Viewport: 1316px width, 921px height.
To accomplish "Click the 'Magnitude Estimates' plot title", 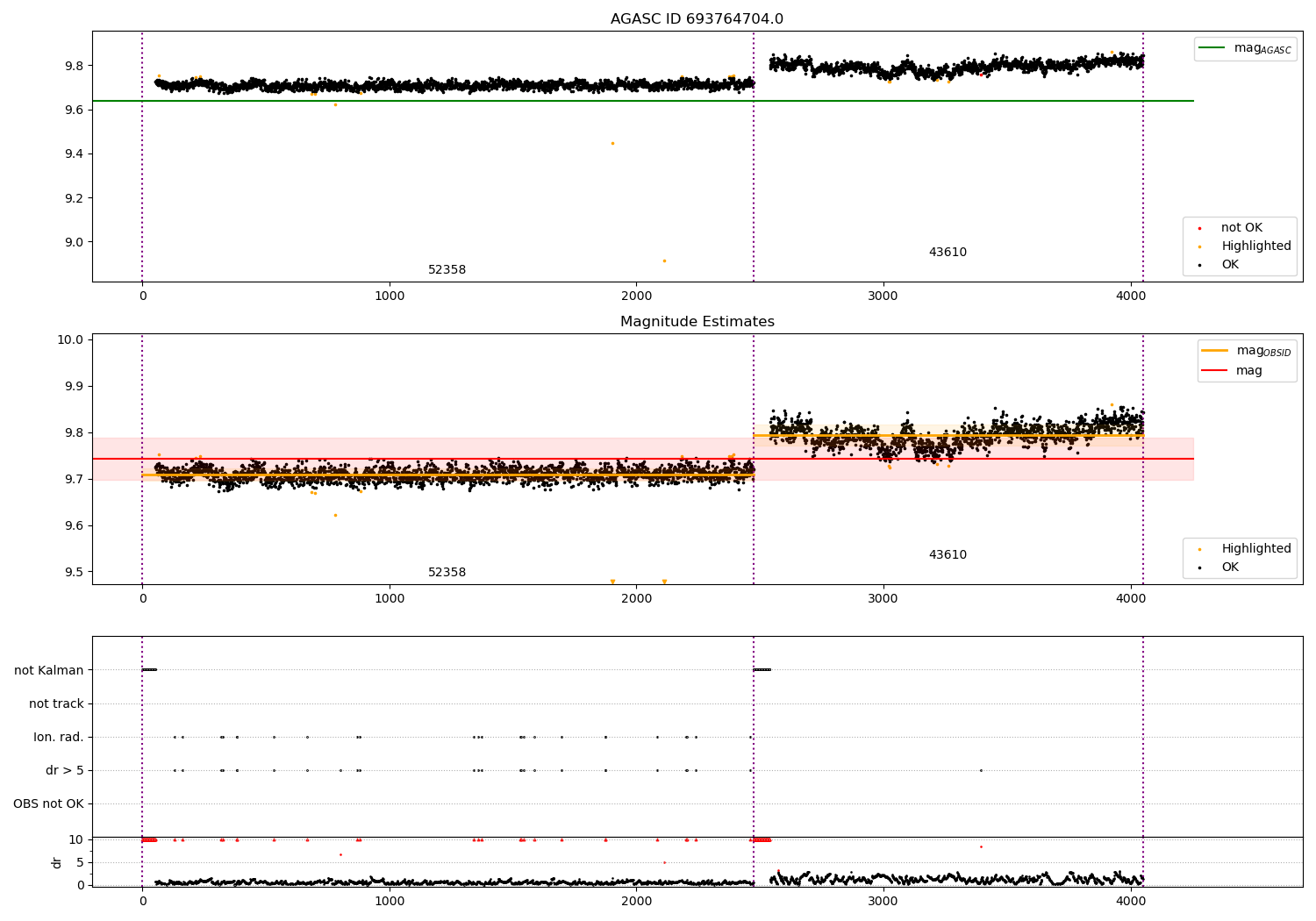I will [697, 322].
